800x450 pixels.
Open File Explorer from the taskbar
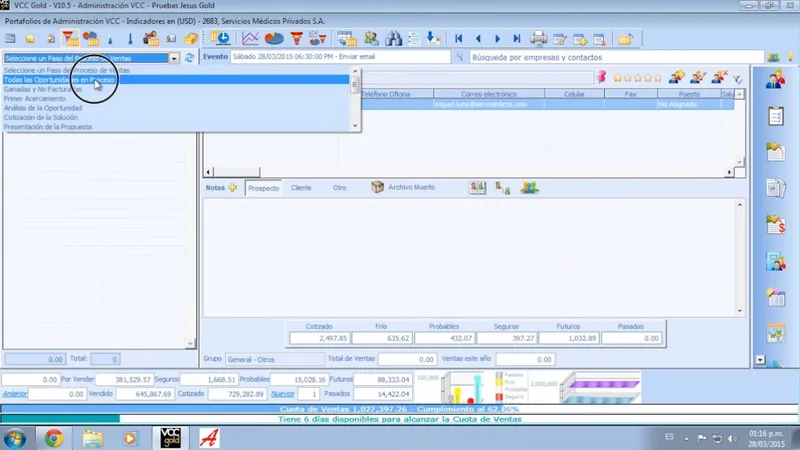point(92,438)
